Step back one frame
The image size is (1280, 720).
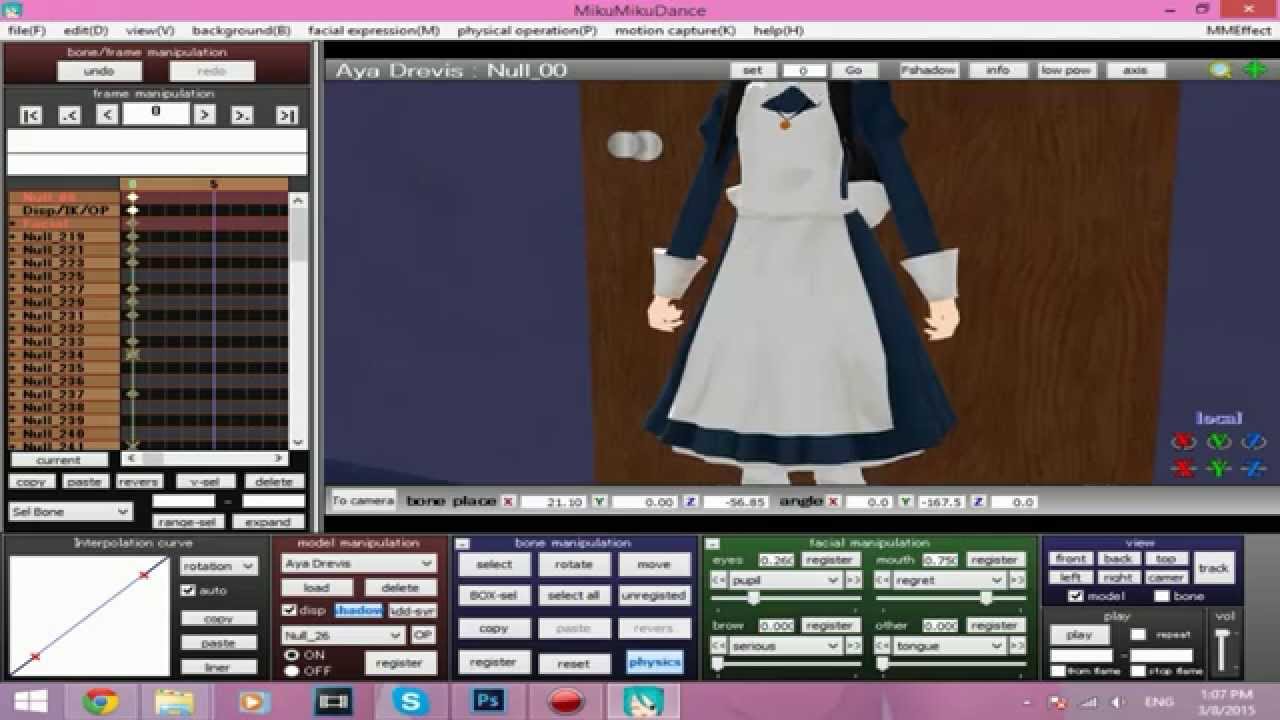tap(107, 115)
